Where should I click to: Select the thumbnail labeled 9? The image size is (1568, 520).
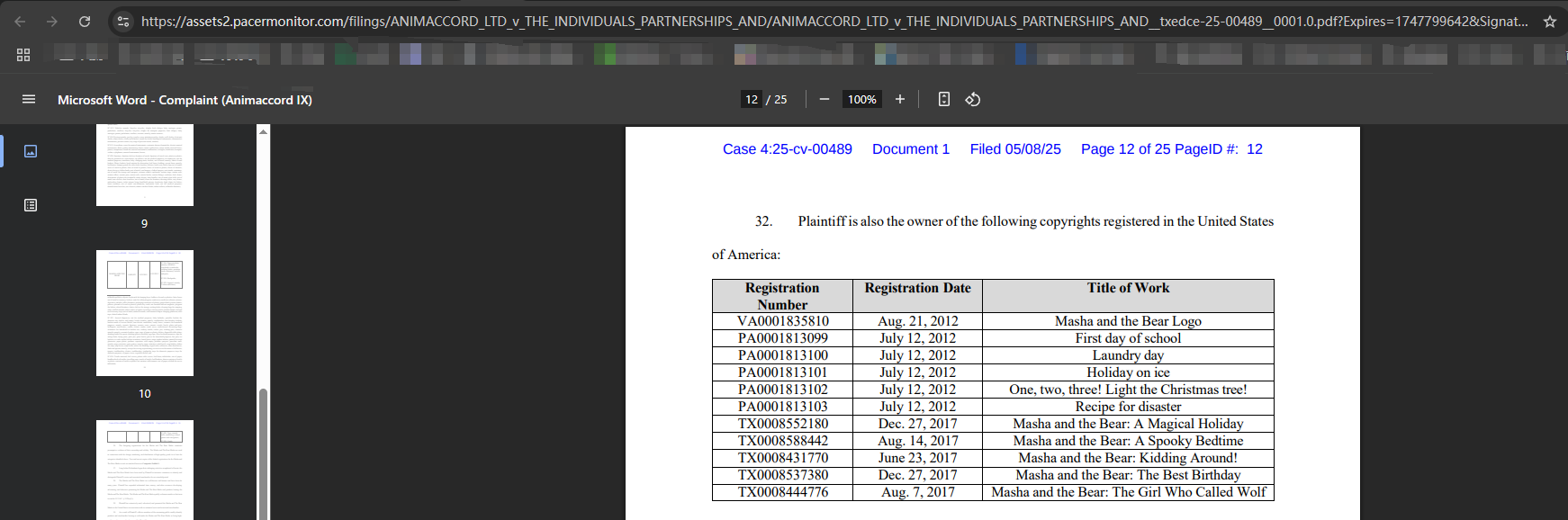pos(145,166)
